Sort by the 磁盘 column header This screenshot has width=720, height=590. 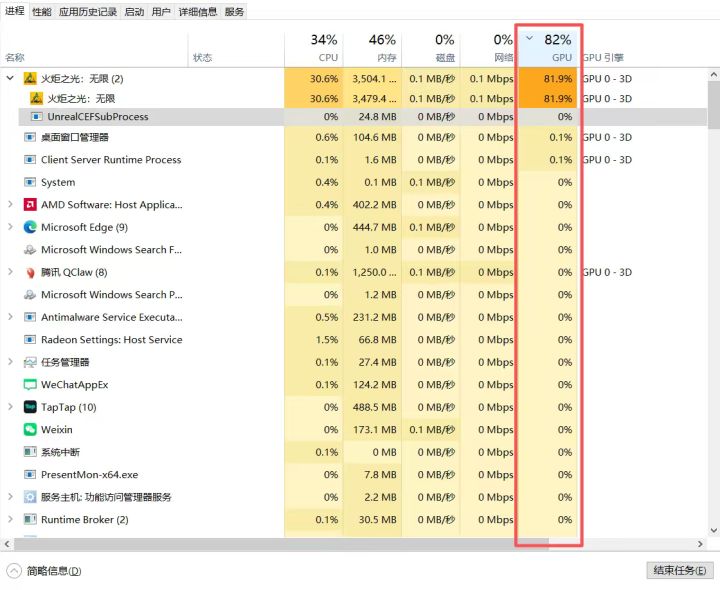pyautogui.click(x=431, y=49)
